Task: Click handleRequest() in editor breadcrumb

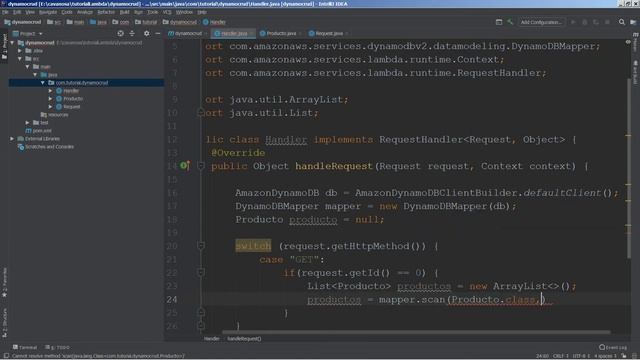Action: tap(244, 338)
